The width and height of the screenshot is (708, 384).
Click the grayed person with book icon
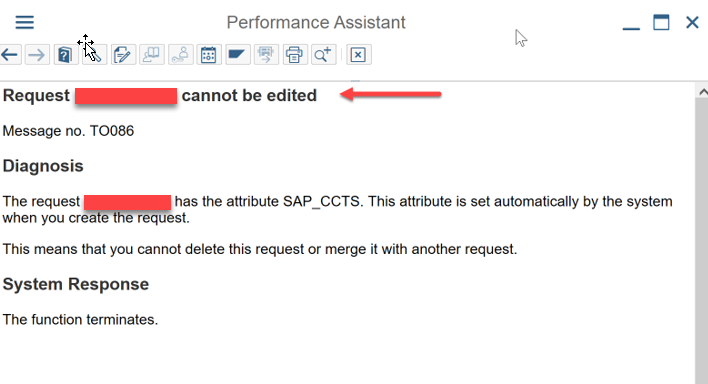click(152, 55)
